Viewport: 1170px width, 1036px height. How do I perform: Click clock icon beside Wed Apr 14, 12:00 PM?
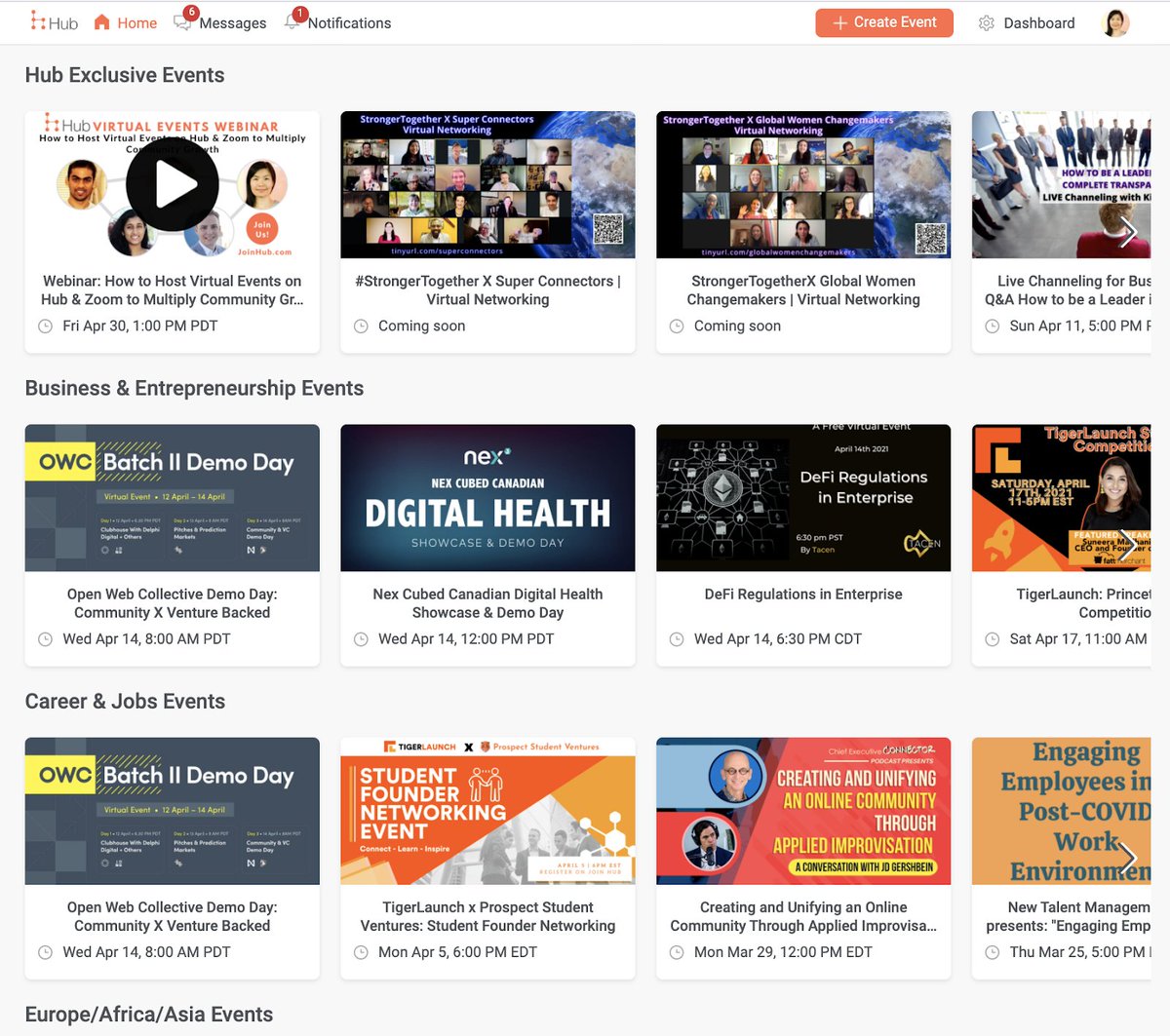click(361, 639)
